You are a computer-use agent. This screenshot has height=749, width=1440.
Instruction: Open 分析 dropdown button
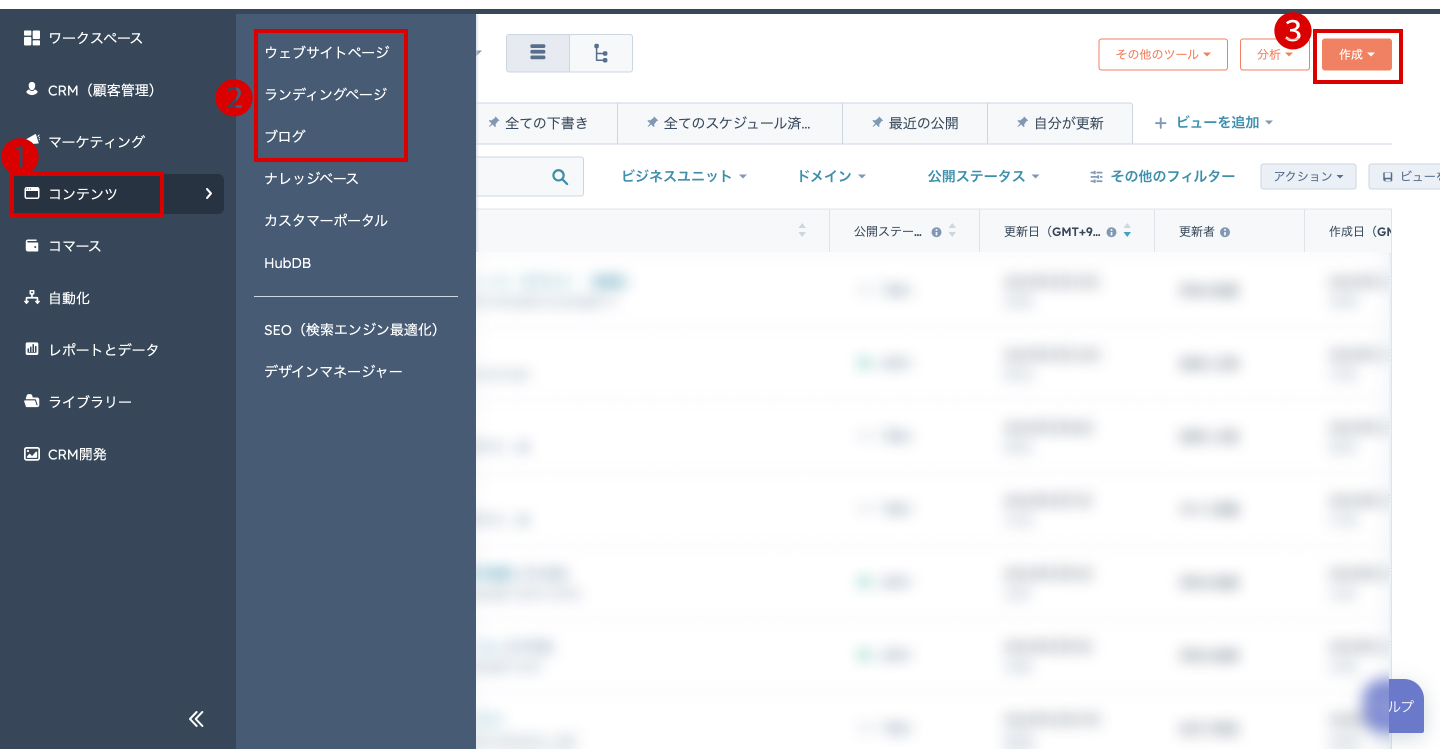(x=1275, y=54)
